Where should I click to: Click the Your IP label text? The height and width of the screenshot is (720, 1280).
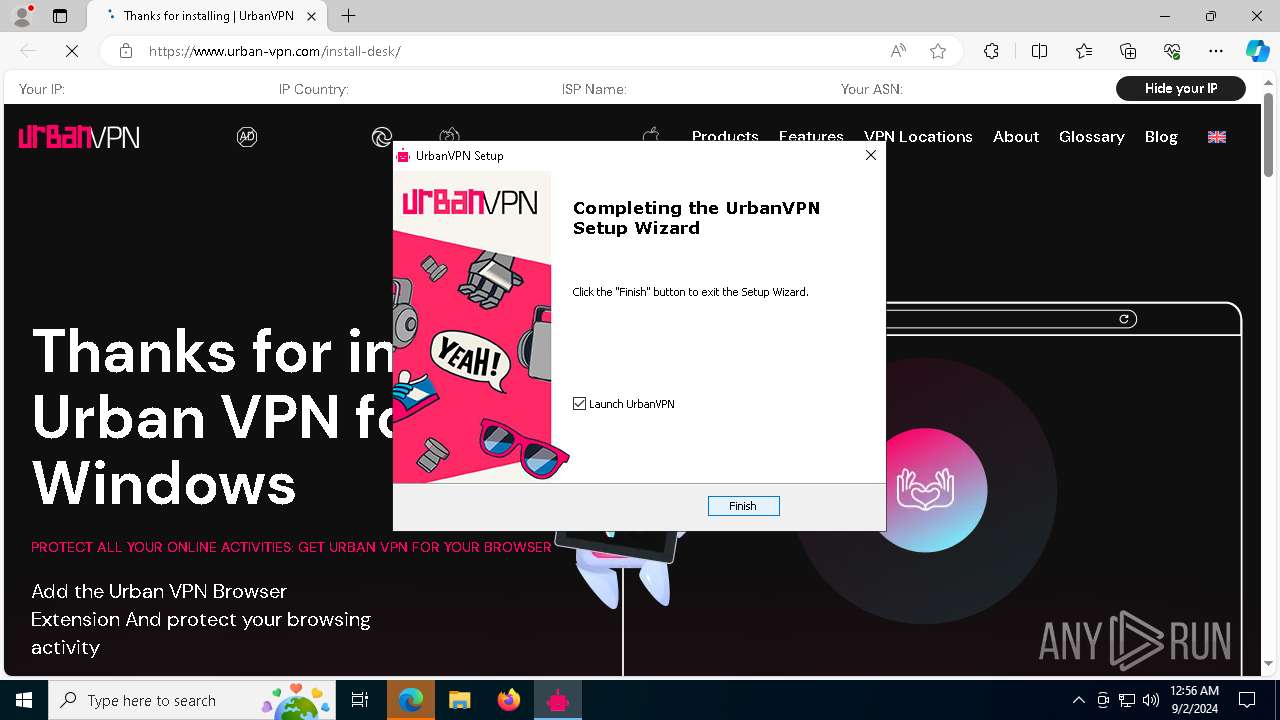coord(42,89)
